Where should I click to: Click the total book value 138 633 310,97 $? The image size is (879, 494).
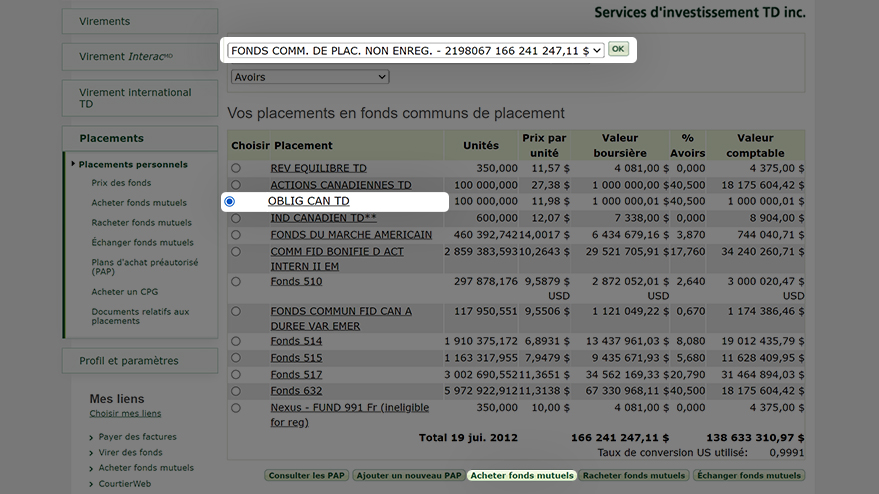pos(755,438)
